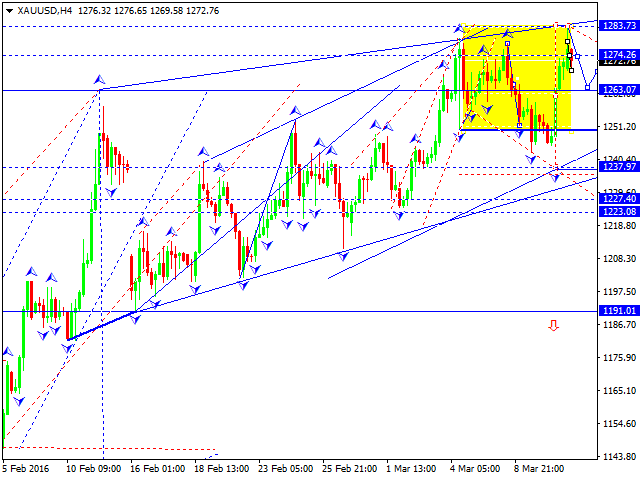
Task: Click the 8 Mar 21:00 time label
Action: coord(539,469)
